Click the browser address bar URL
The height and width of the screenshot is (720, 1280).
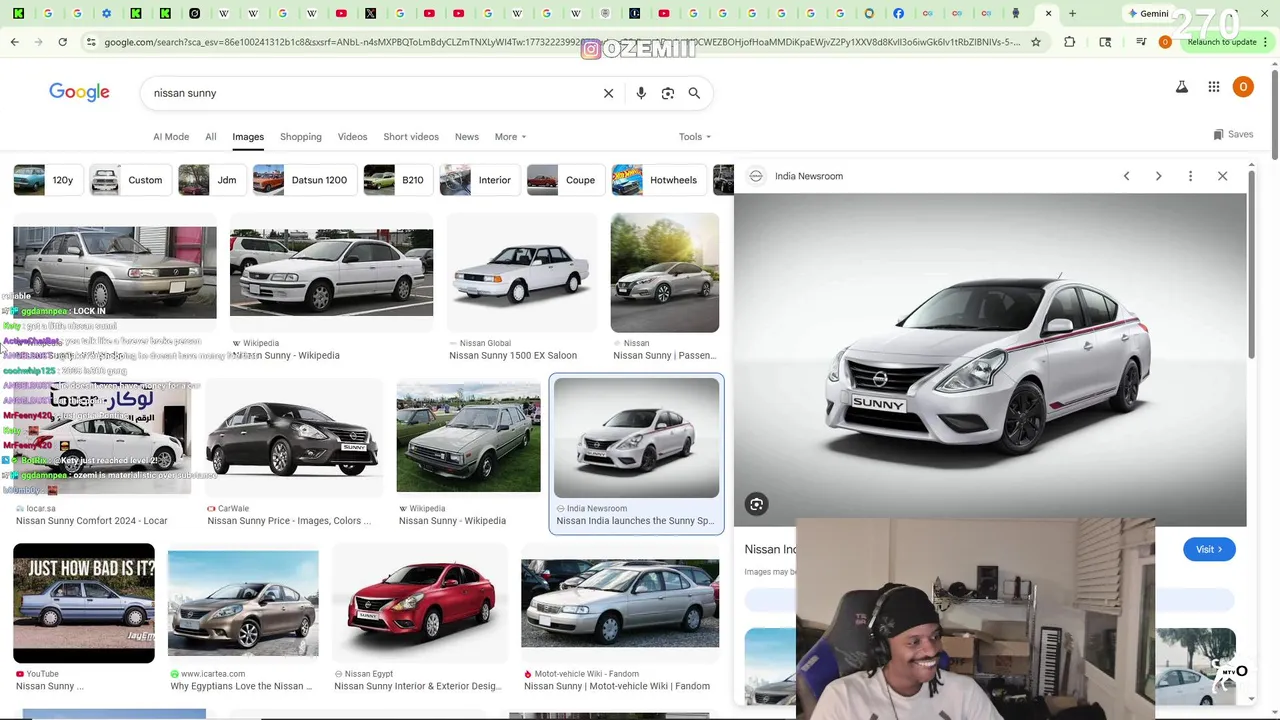click(x=560, y=42)
